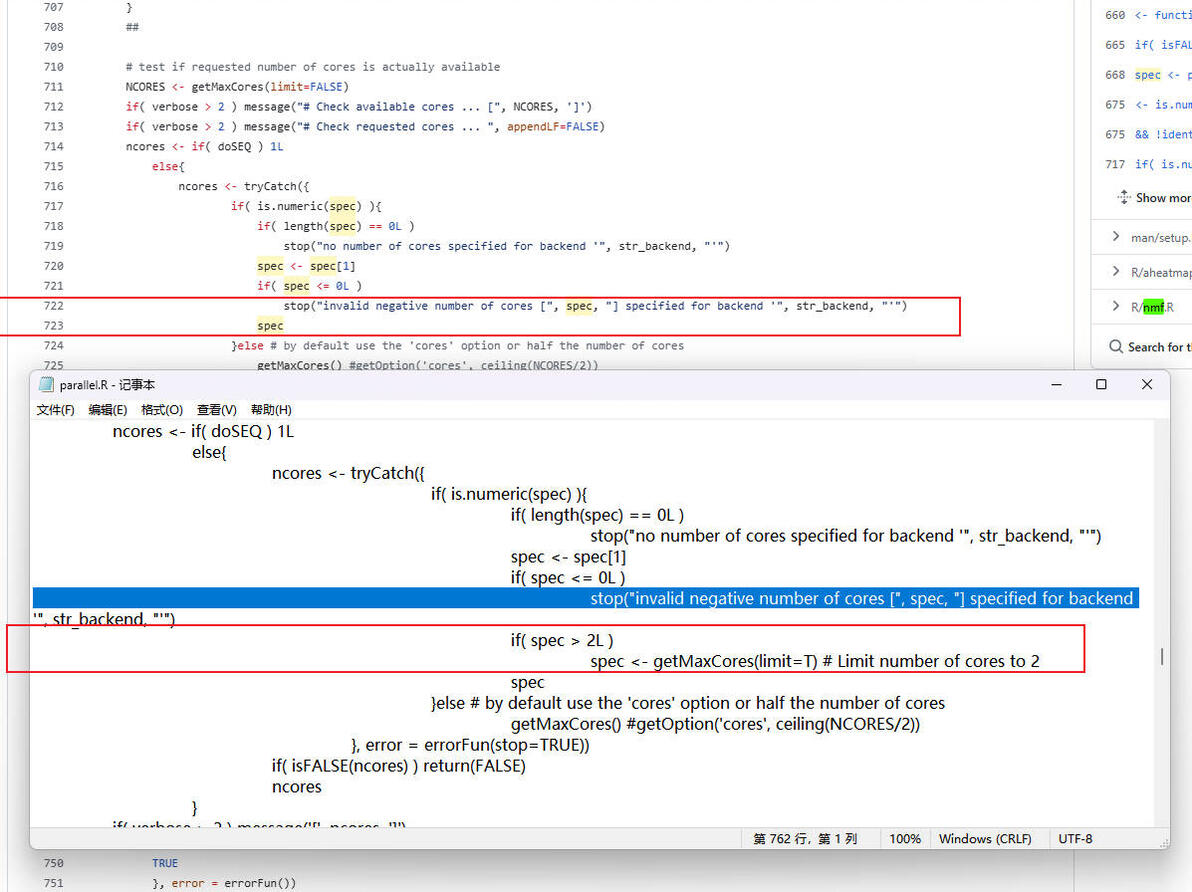Open the 格式(O) menu in Notepad

162,410
